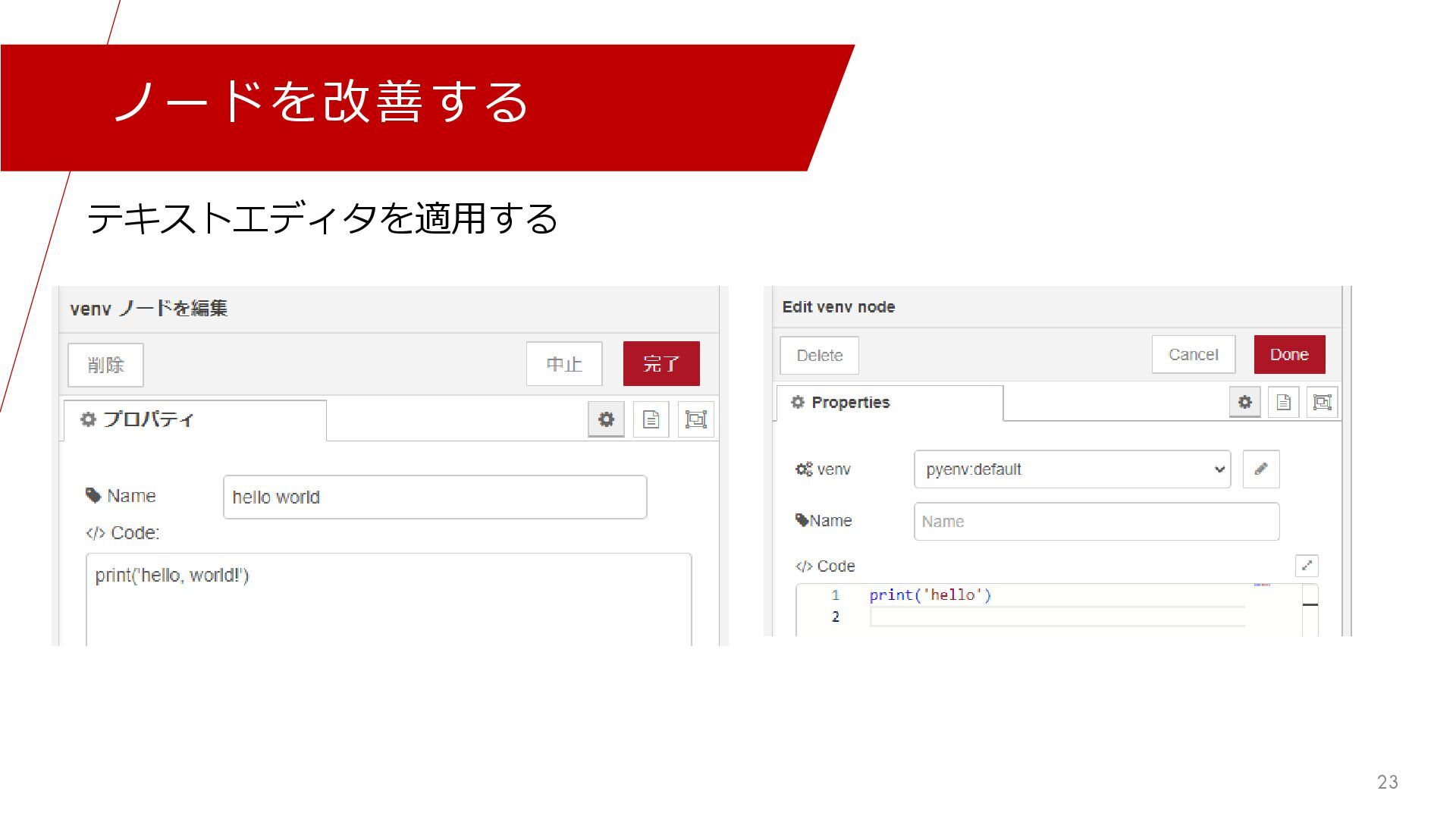Click the Delete button
The height and width of the screenshot is (819, 1456).
pyautogui.click(x=819, y=356)
